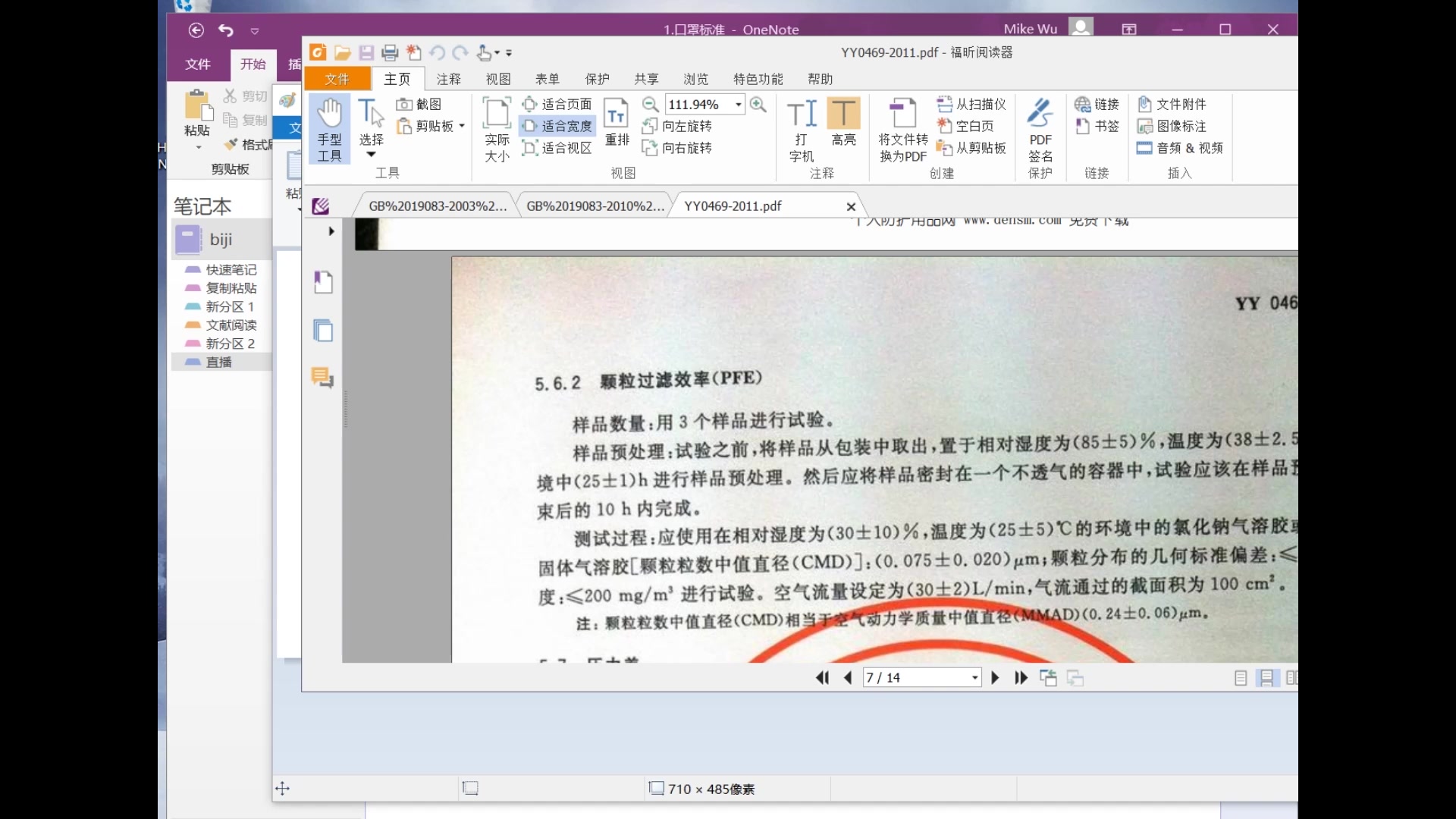The image size is (1456, 819).
Task: Click the GB%2019083-2003 tab
Action: click(437, 206)
